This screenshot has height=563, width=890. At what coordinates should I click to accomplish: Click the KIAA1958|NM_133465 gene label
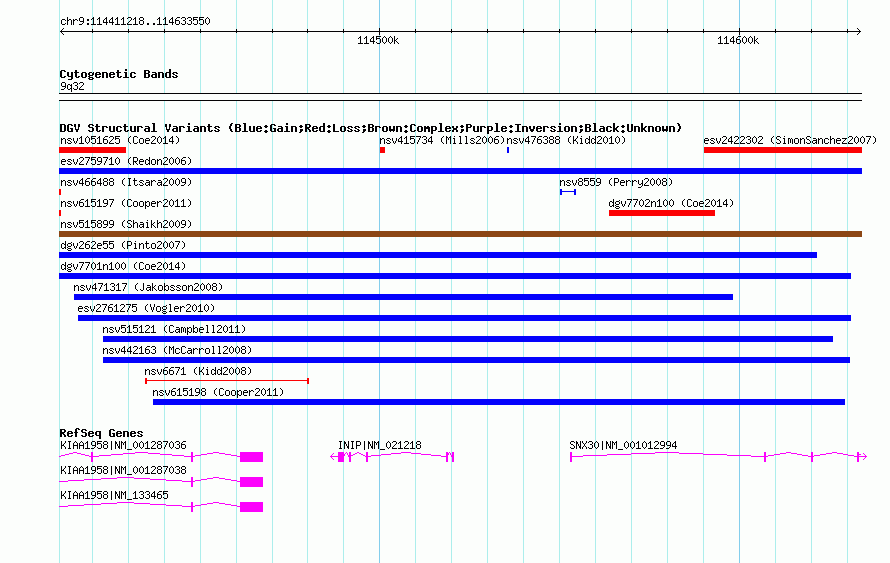tap(114, 495)
